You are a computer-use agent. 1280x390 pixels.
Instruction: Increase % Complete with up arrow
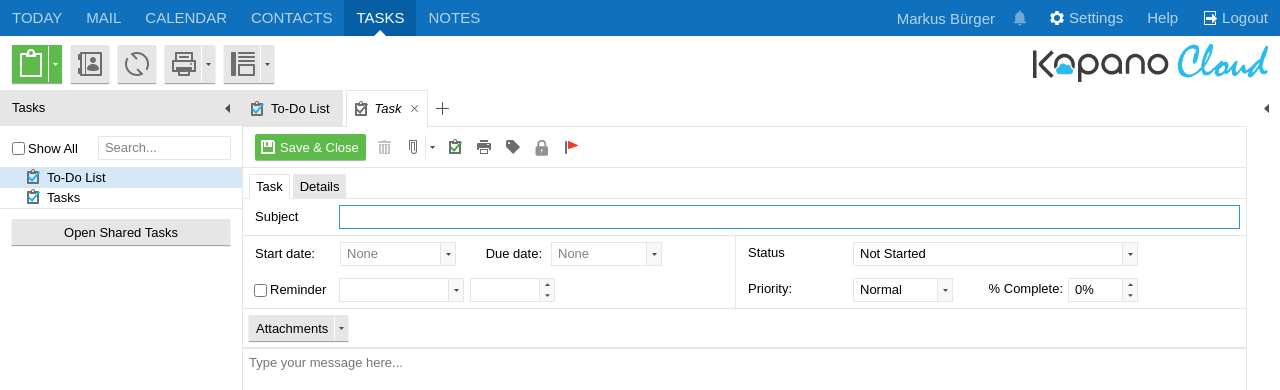(1130, 284)
